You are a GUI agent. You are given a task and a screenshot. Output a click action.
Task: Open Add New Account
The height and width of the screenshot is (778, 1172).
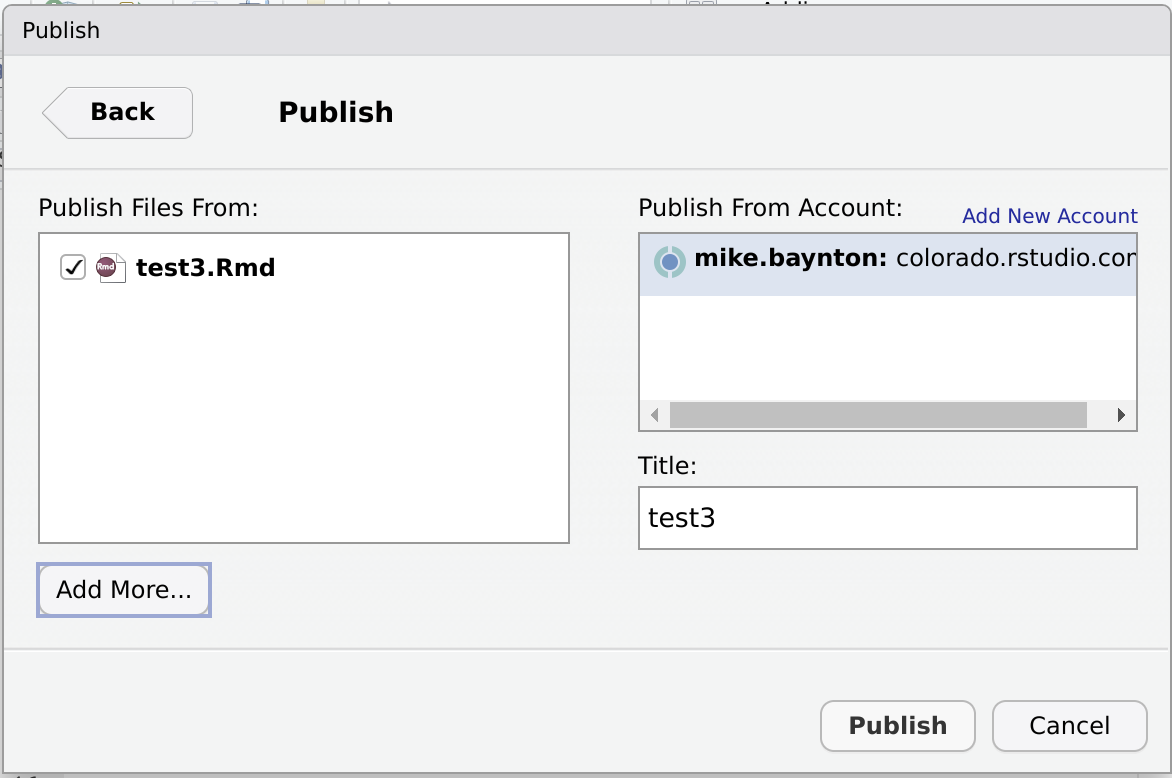[x=1048, y=216]
